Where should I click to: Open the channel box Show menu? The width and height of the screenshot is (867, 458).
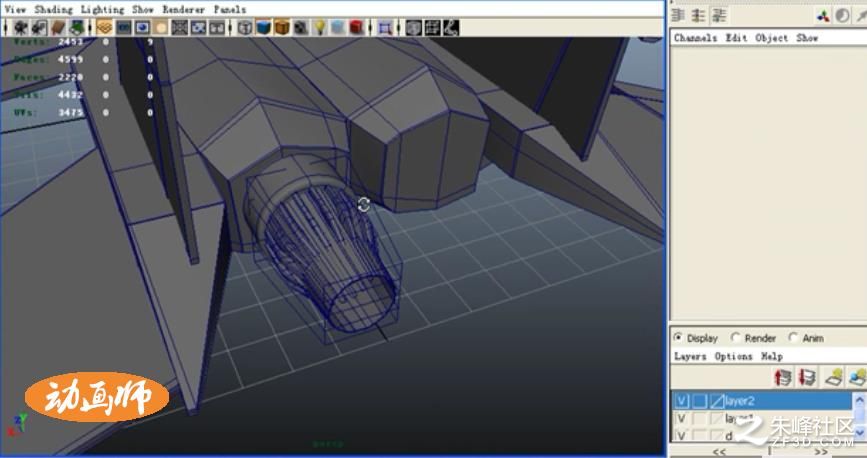807,38
